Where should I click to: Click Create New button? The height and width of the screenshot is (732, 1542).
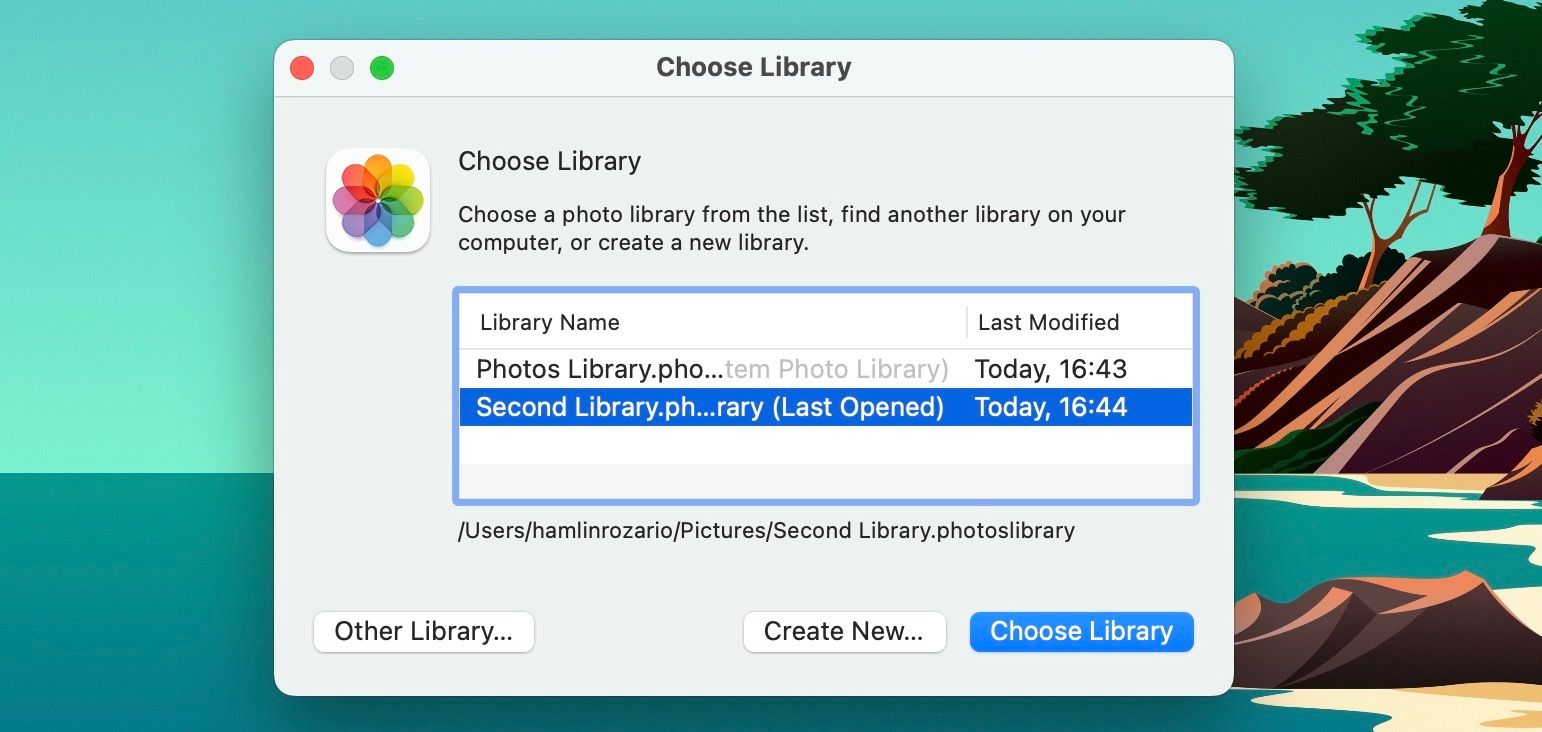tap(844, 631)
